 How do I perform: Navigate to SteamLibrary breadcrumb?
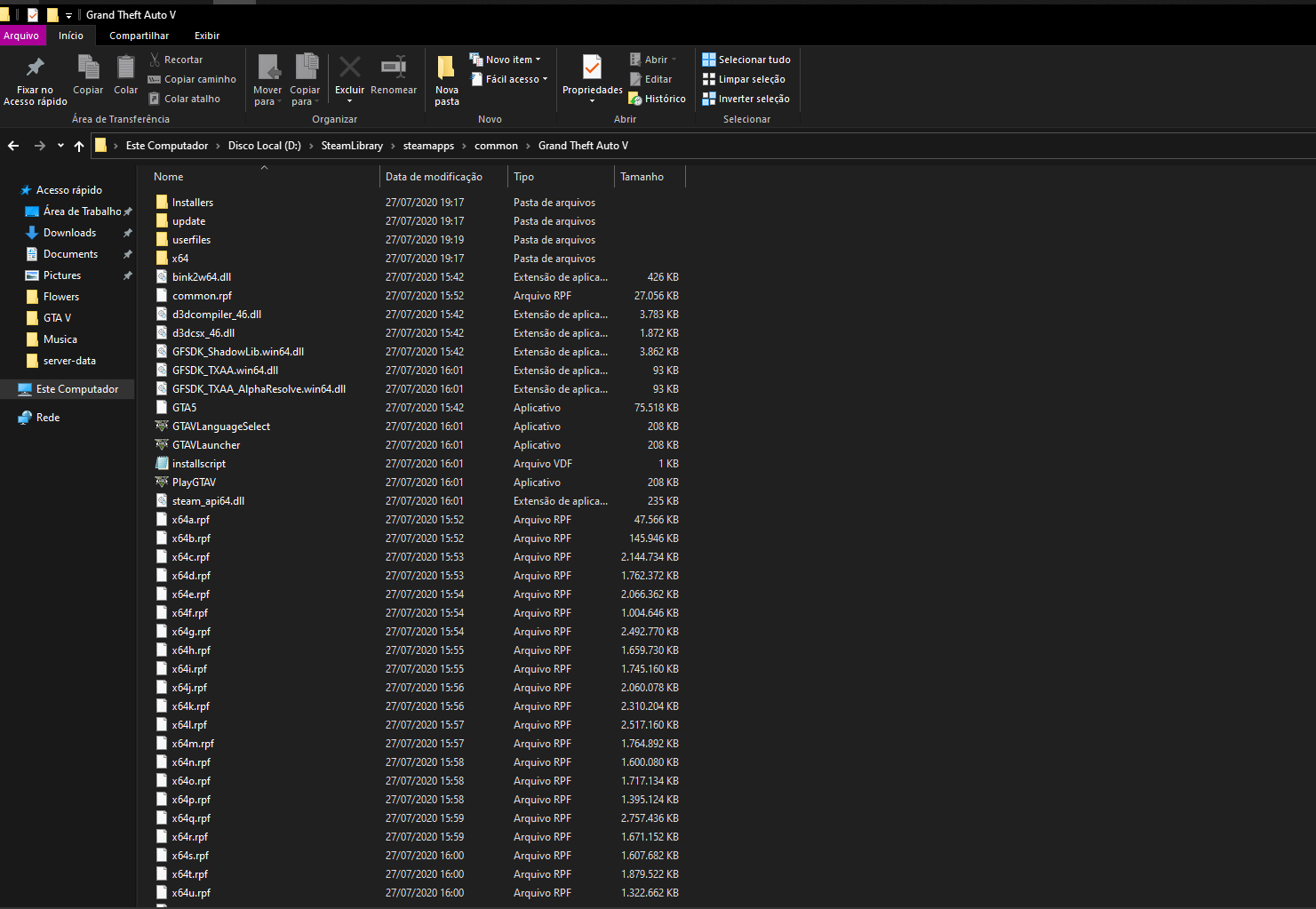pyautogui.click(x=352, y=146)
